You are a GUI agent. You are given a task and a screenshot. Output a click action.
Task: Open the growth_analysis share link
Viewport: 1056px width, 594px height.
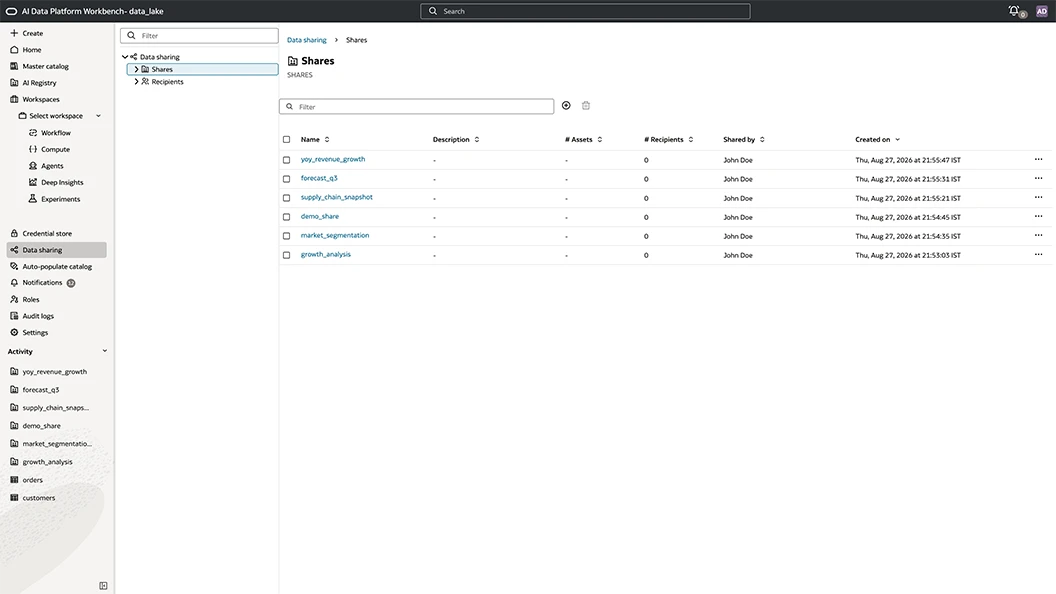coord(326,255)
